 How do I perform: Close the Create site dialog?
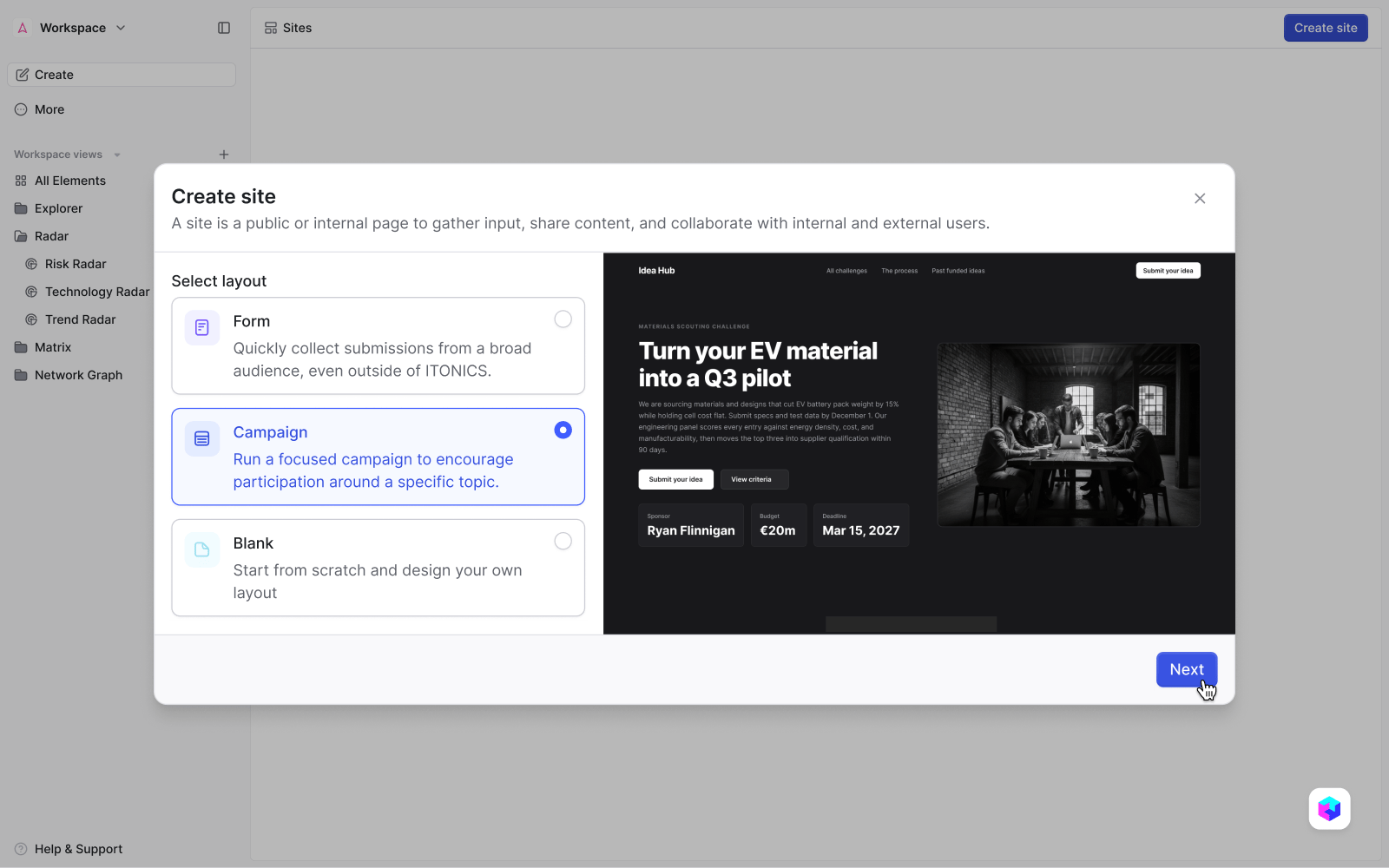coord(1200,199)
